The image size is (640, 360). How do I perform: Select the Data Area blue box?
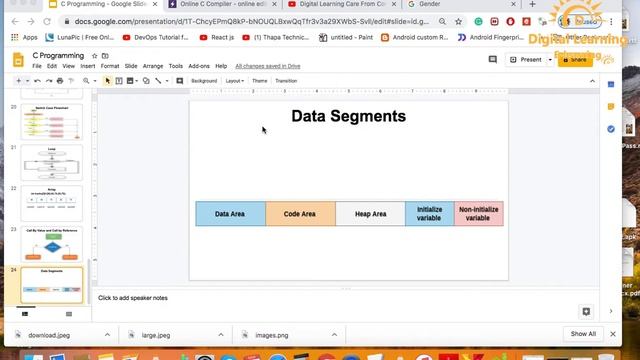pyautogui.click(x=231, y=213)
